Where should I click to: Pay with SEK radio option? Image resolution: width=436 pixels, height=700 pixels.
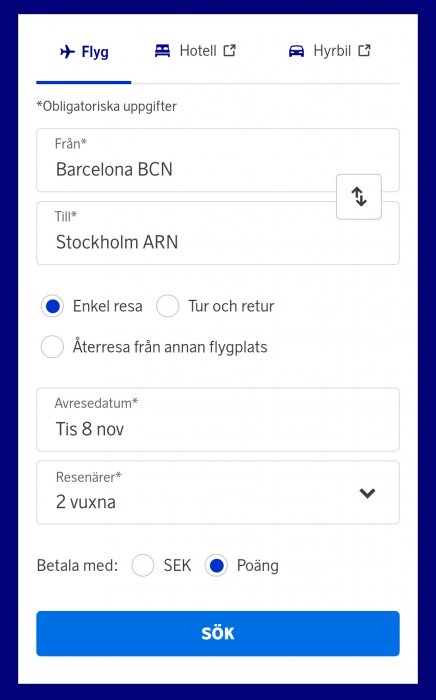[x=143, y=565]
